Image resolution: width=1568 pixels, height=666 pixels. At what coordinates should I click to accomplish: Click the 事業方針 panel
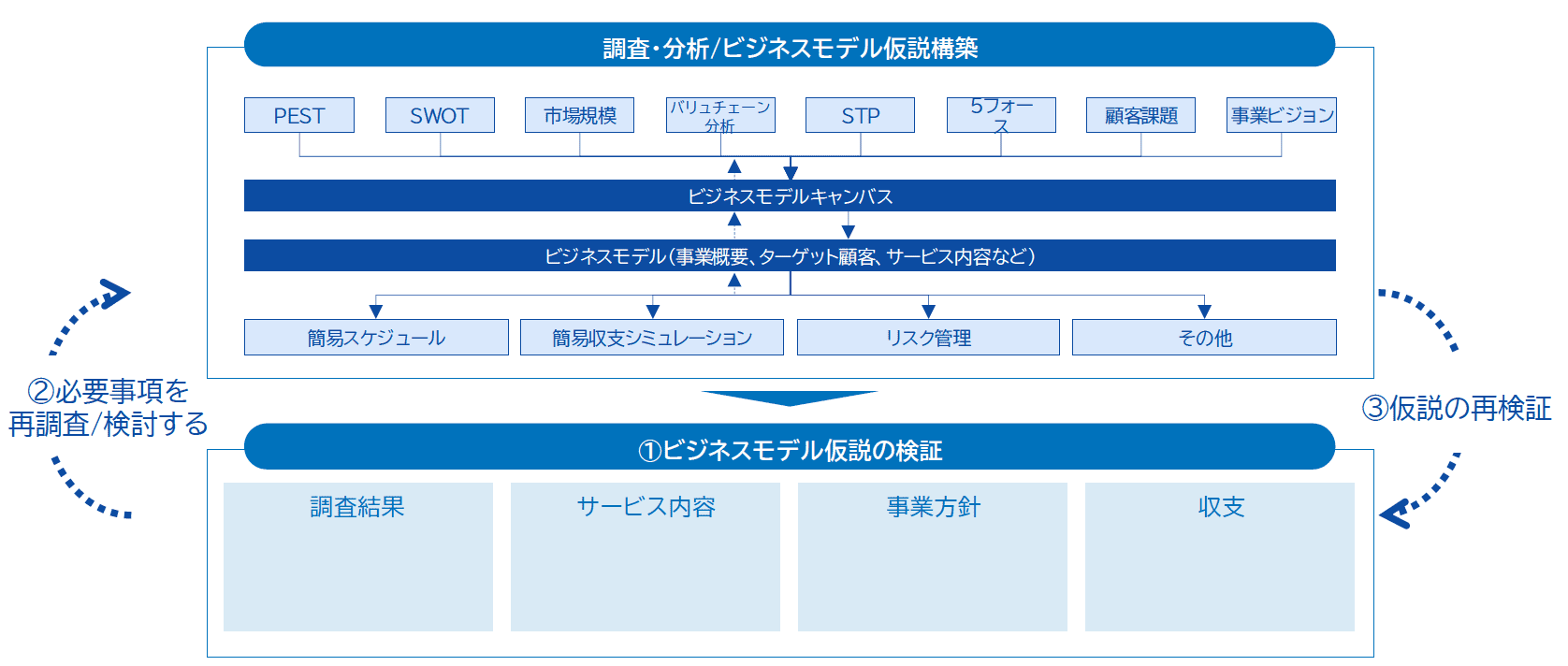[933, 557]
